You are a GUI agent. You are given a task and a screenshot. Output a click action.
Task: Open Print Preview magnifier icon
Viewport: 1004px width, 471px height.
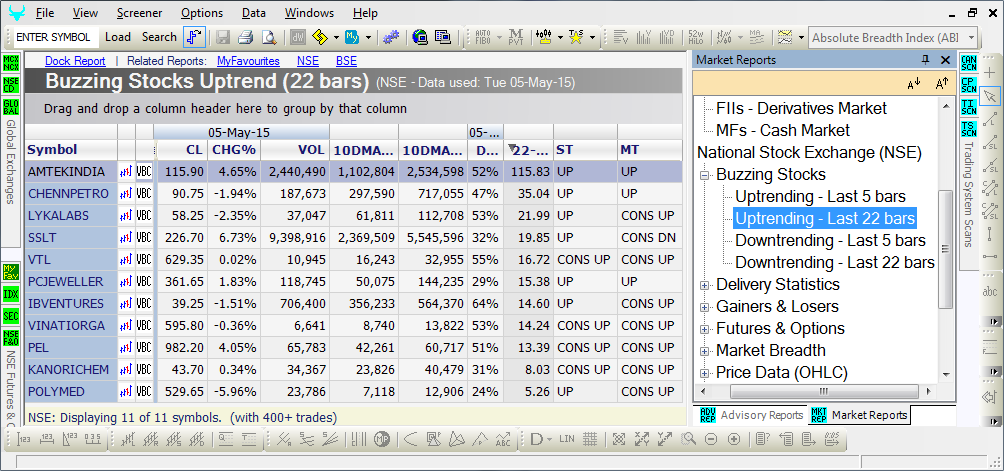pyautogui.click(x=269, y=37)
